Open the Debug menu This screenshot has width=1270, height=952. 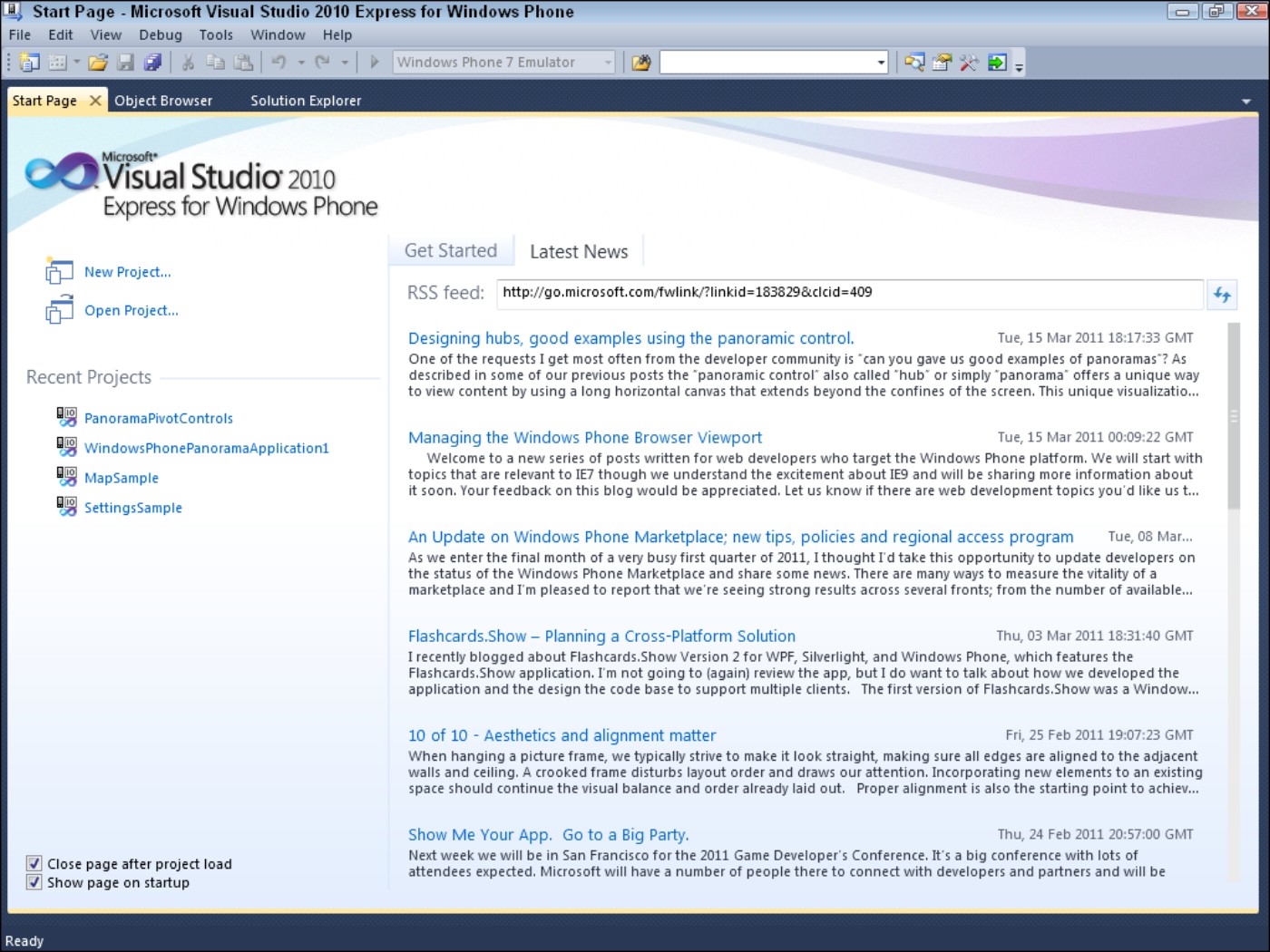click(x=161, y=34)
